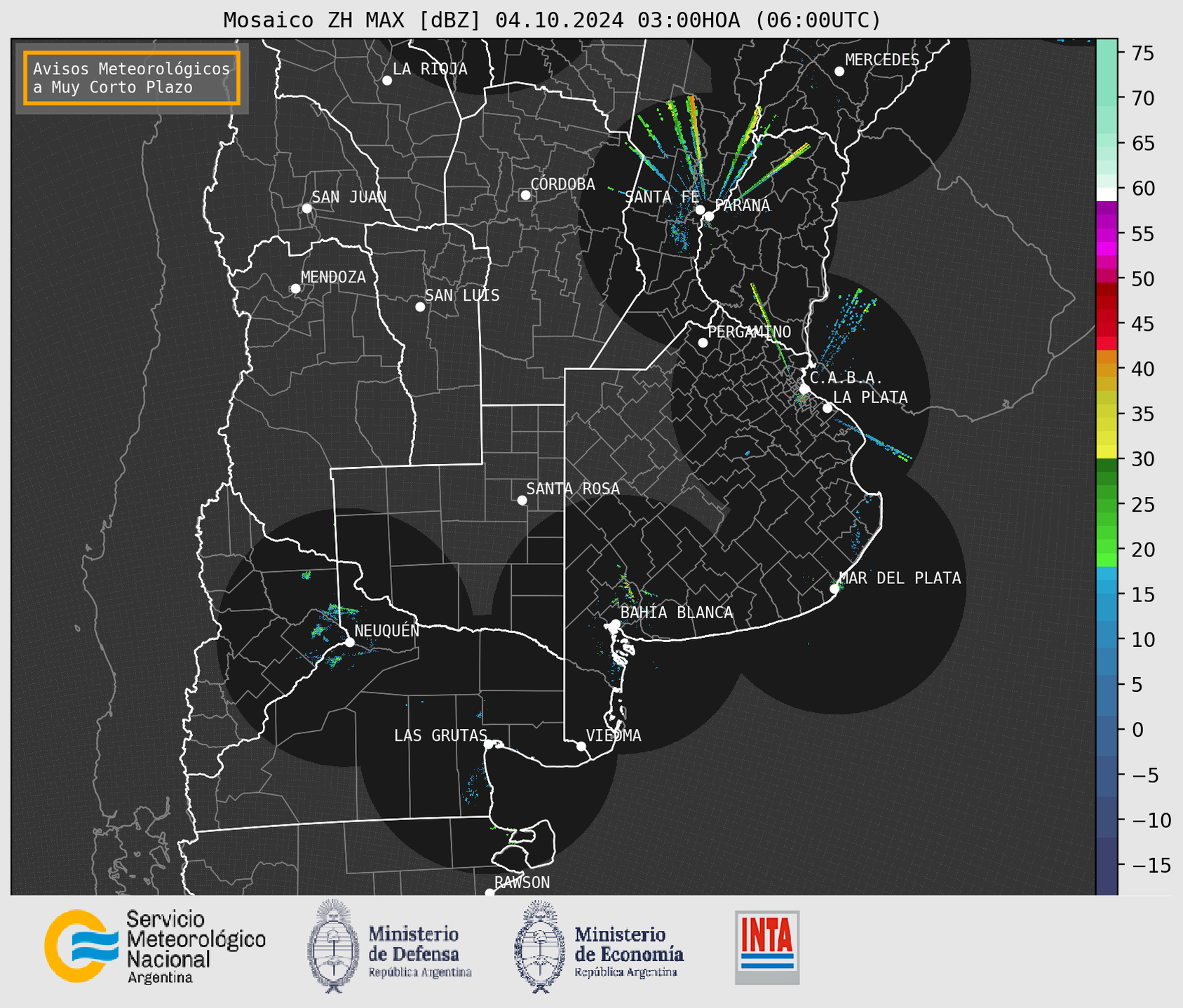Select the PERGAMINO city marker
This screenshot has width=1183, height=1008.
[x=703, y=343]
